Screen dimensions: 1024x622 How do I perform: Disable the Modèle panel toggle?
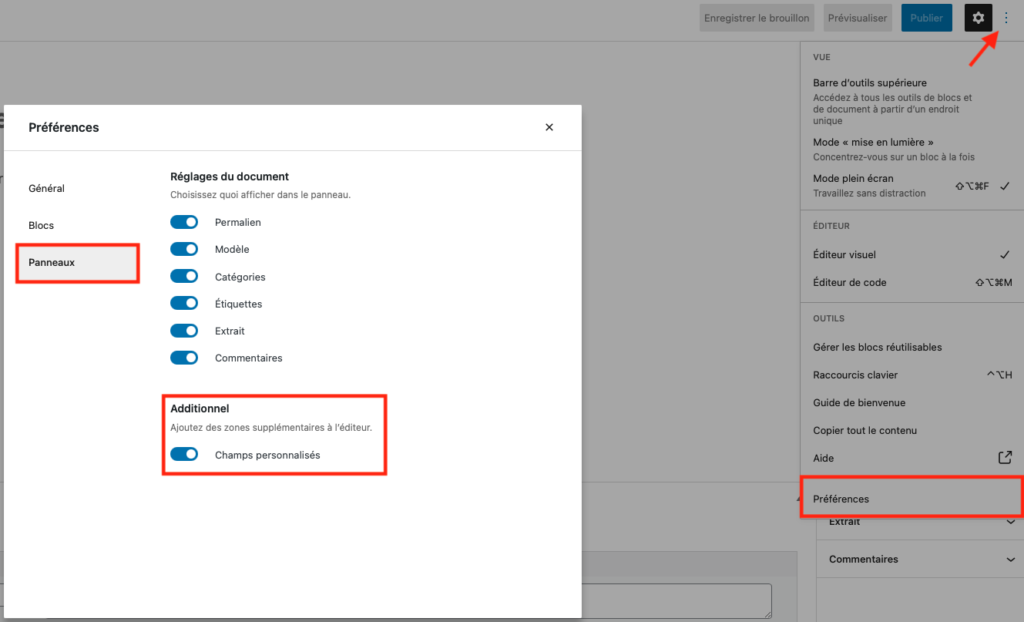pyautogui.click(x=185, y=249)
